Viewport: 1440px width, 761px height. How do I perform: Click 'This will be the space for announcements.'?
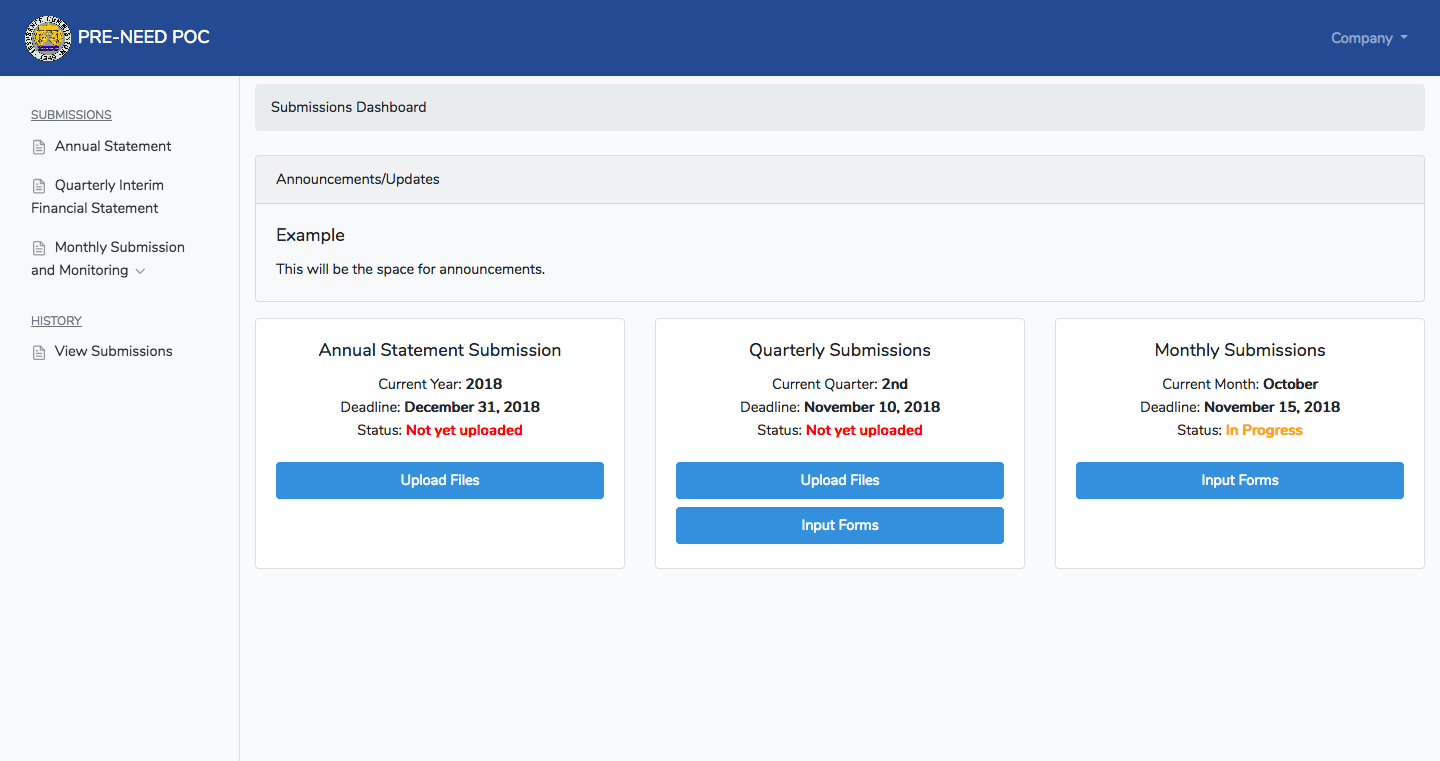coord(411,269)
